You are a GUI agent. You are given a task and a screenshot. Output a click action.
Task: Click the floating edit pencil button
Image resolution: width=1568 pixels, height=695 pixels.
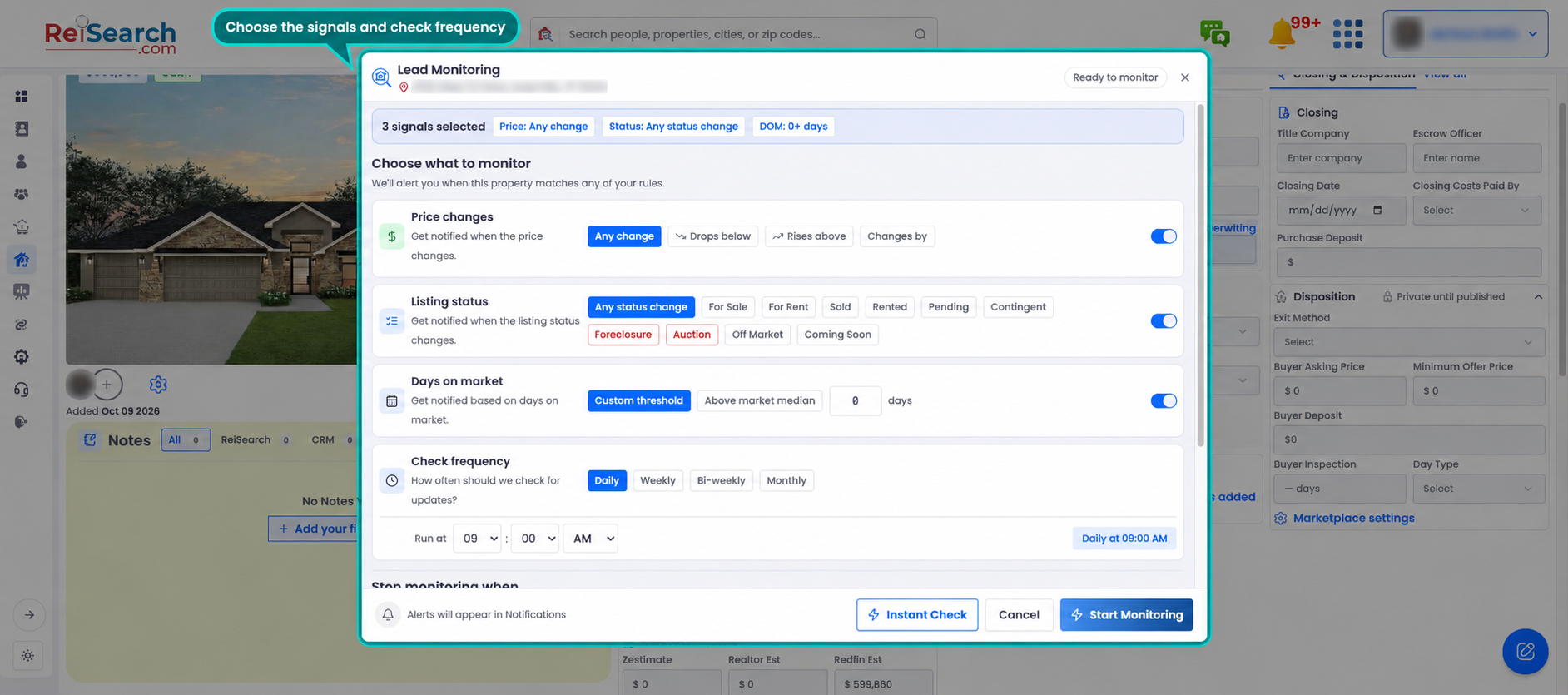[1525, 652]
